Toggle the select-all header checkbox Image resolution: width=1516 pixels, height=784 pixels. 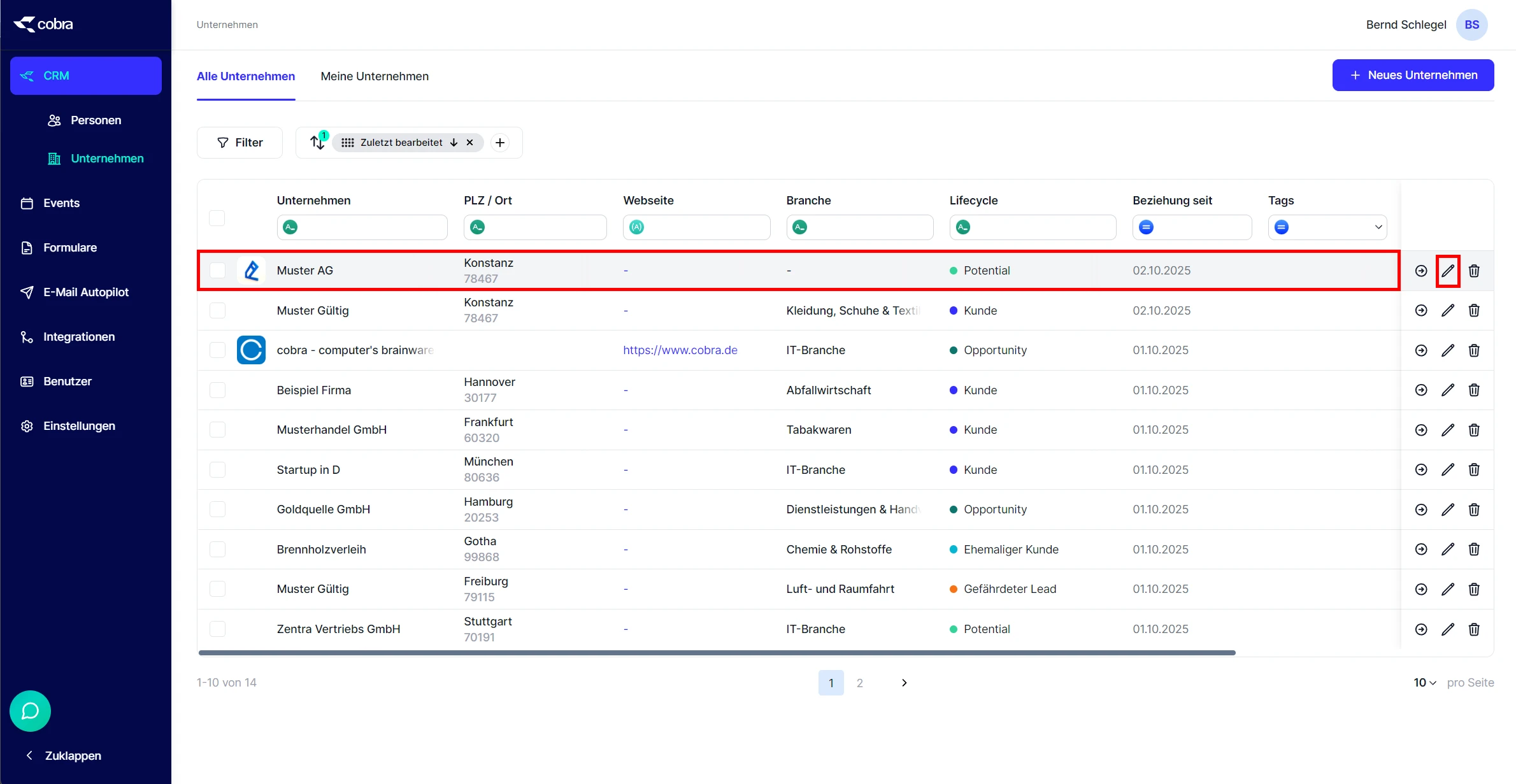217,218
